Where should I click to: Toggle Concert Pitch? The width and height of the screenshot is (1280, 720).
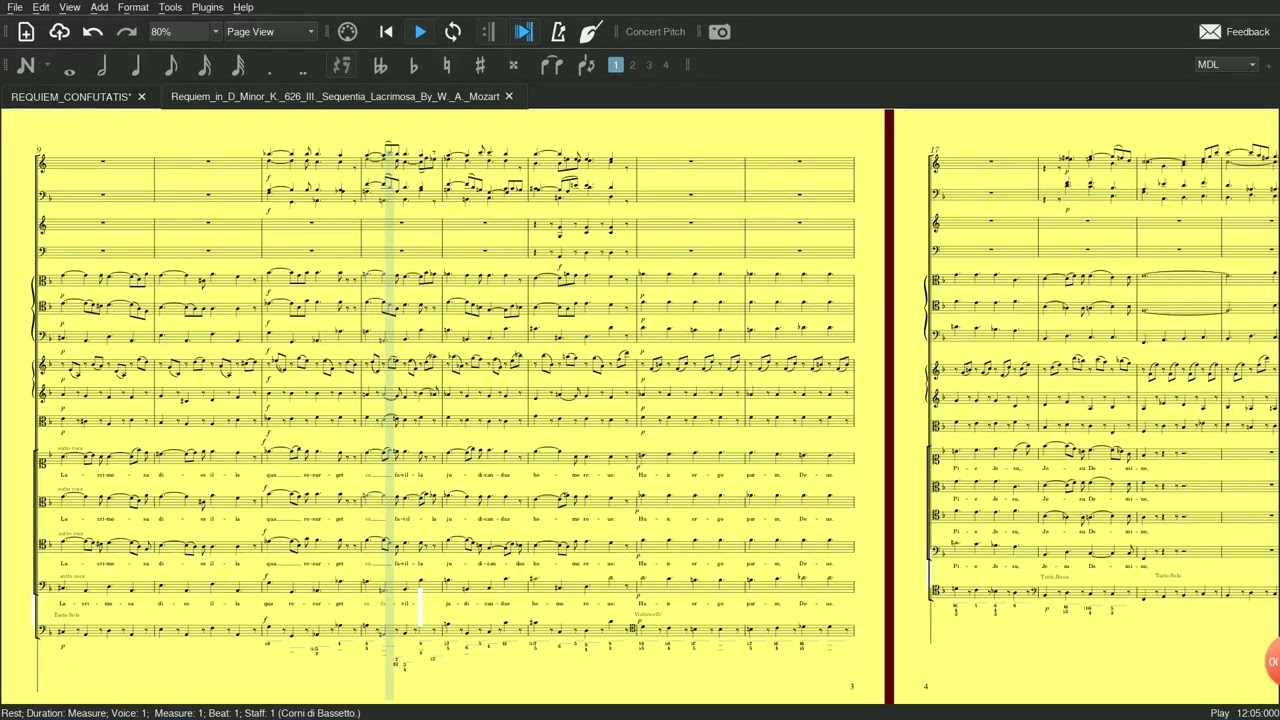[x=655, y=32]
